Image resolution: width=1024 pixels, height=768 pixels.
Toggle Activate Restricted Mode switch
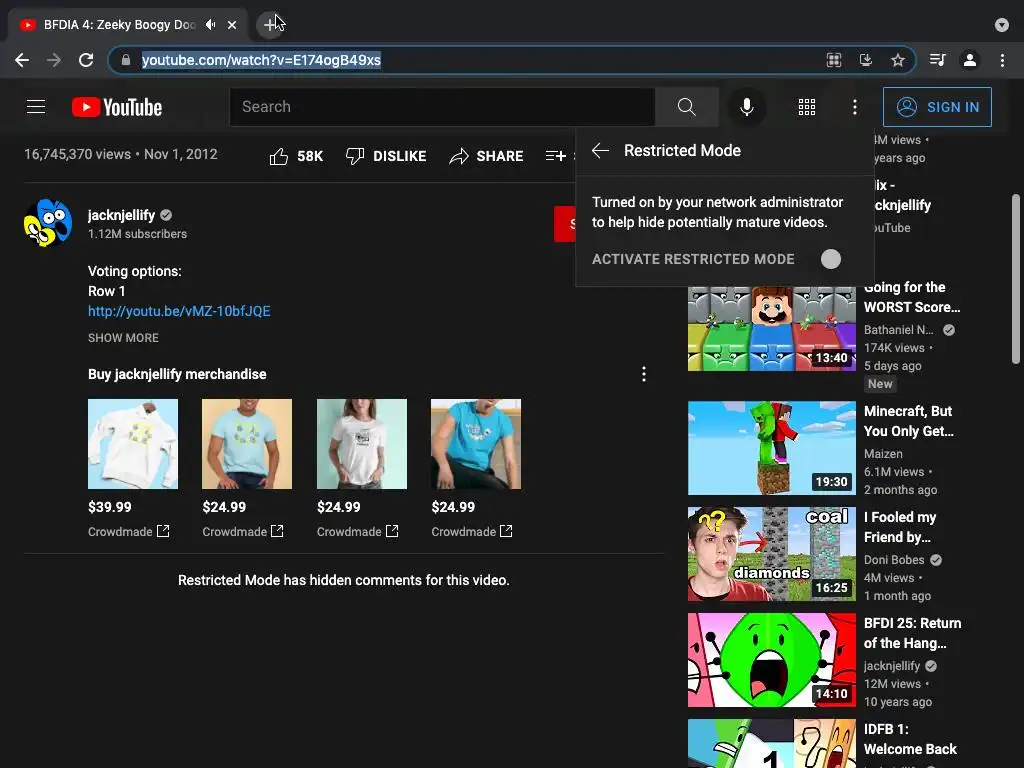830,259
